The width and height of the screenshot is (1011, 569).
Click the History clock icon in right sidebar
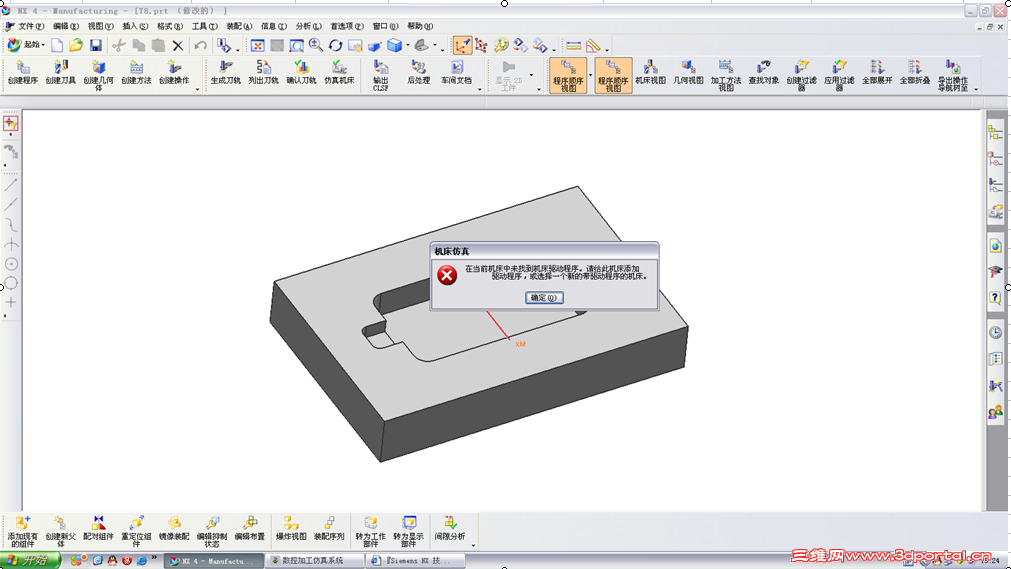point(996,332)
